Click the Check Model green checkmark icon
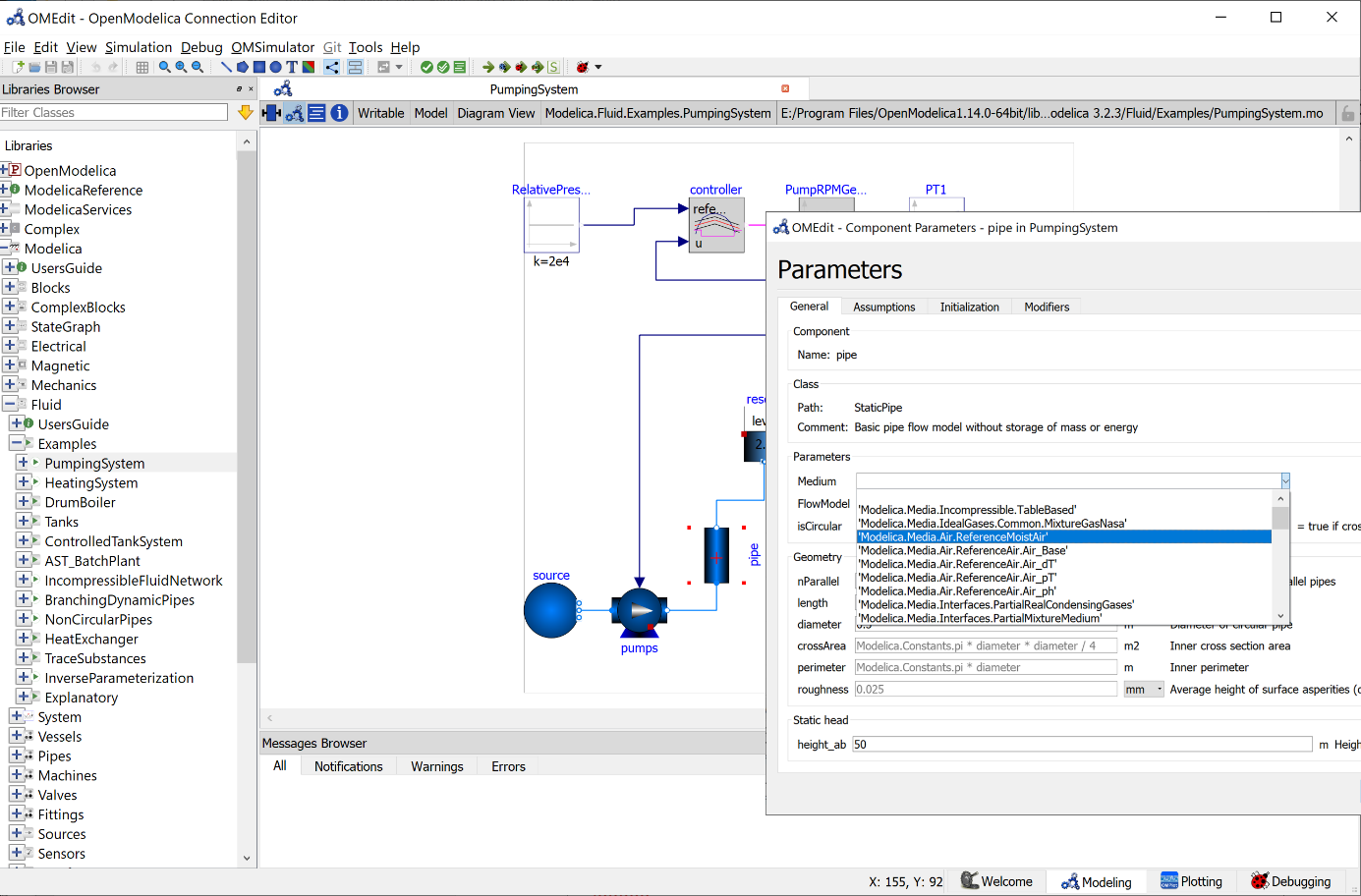 [x=426, y=67]
